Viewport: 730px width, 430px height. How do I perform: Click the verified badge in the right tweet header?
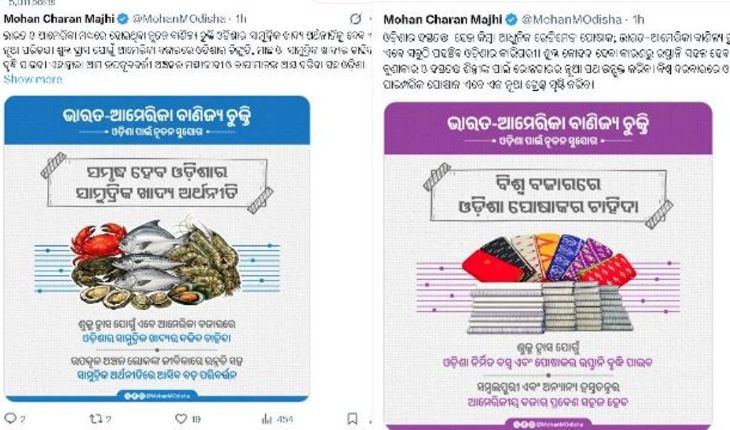511,20
